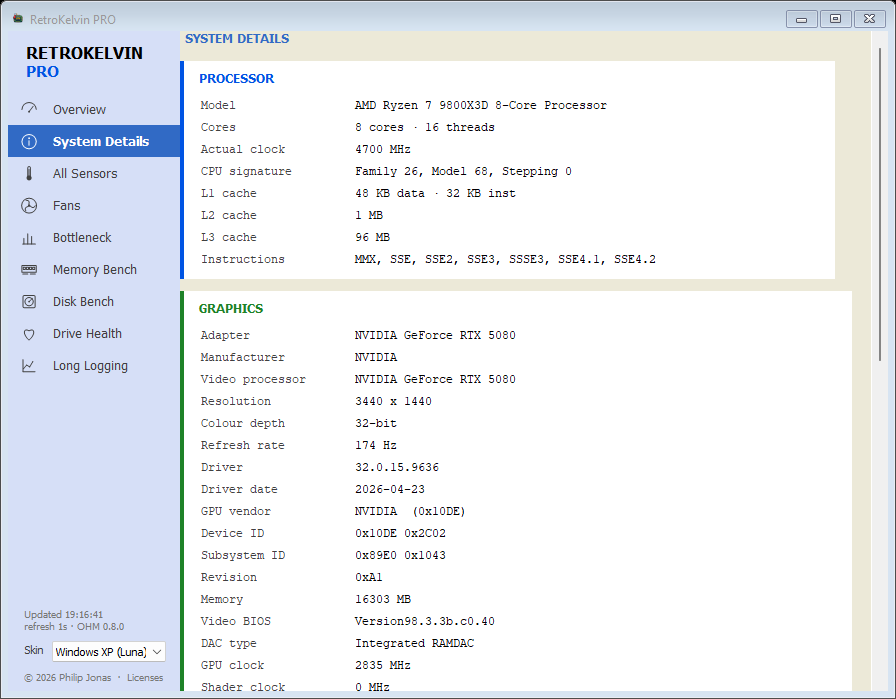Image resolution: width=896 pixels, height=699 pixels.
Task: Click the Instructions 'MMX, SSE, SSE2...' value
Action: pyautogui.click(x=505, y=259)
